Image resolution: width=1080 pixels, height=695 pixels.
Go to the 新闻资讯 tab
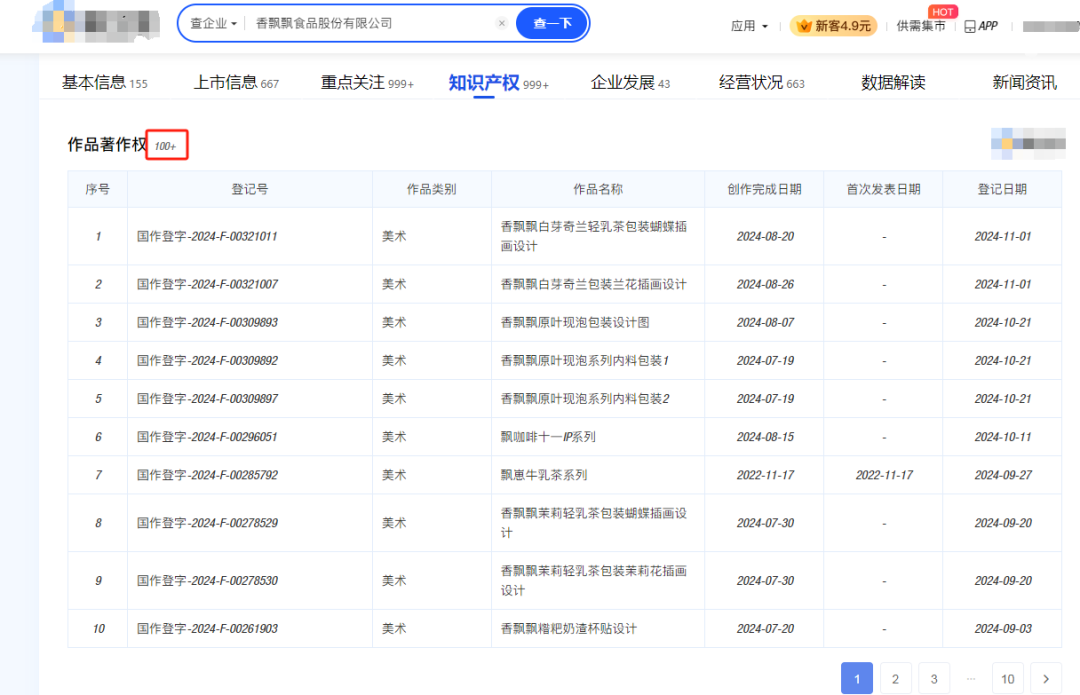[1024, 83]
